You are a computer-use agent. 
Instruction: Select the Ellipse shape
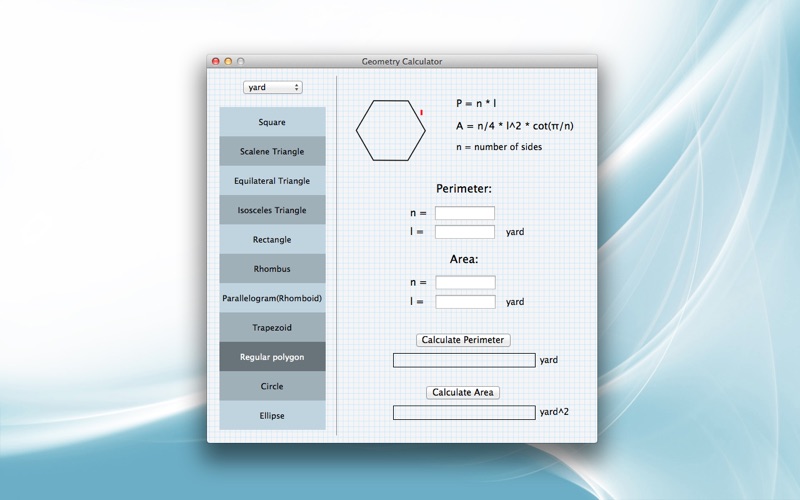(x=272, y=415)
